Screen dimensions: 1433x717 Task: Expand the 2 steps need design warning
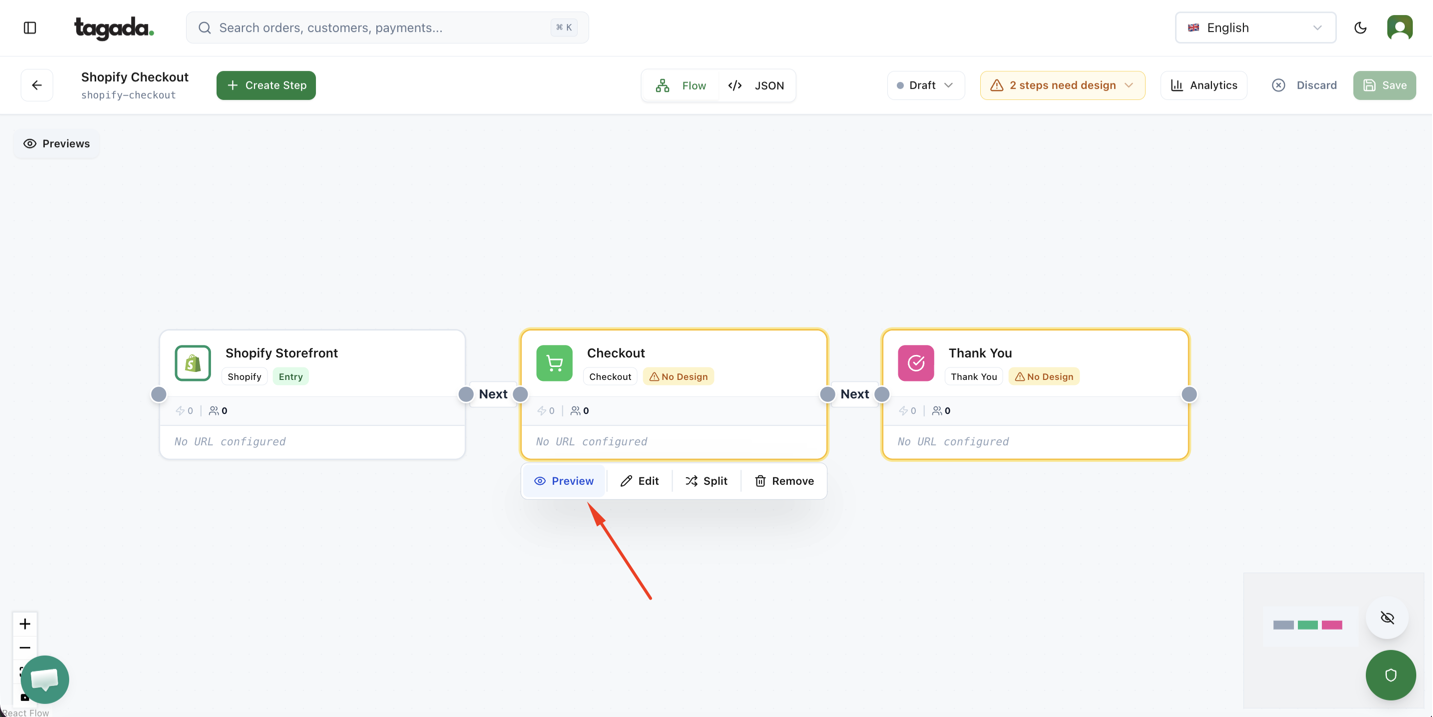pos(1062,85)
